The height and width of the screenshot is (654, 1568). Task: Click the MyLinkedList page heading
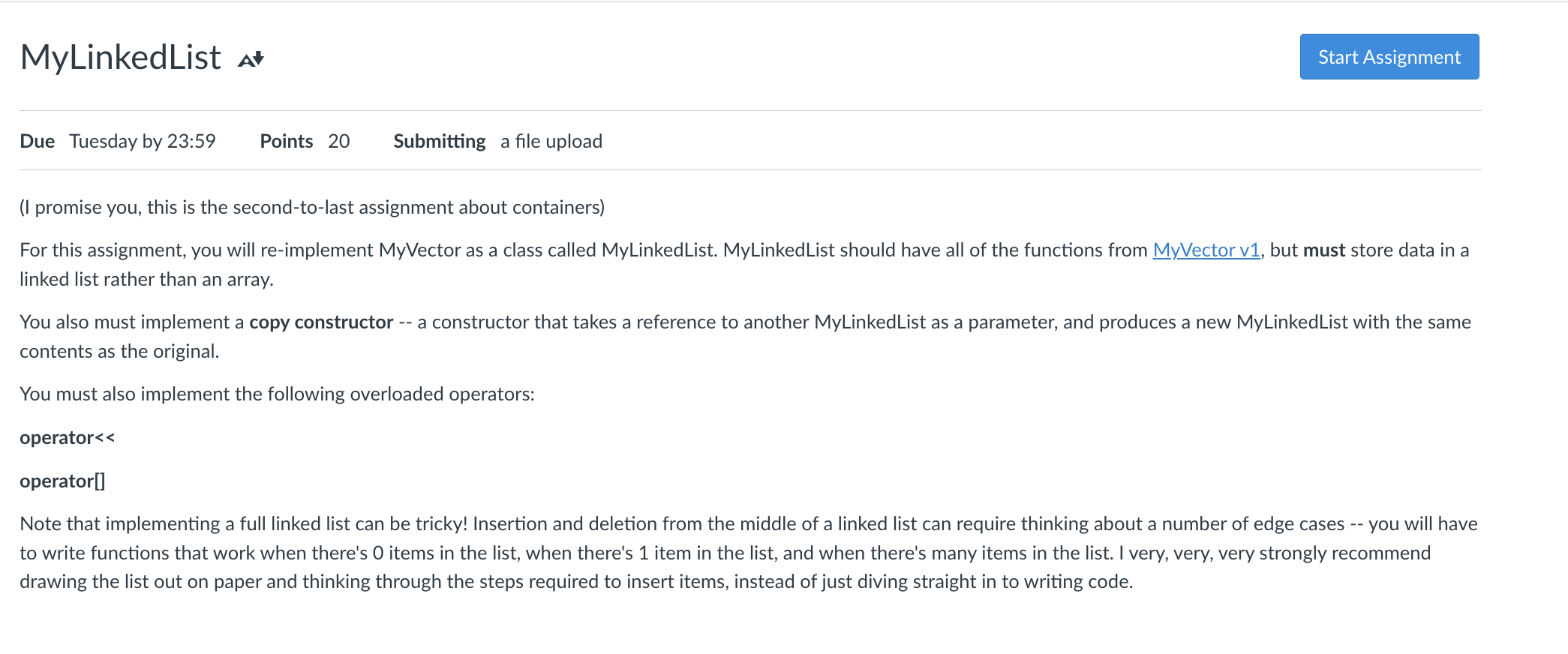click(122, 56)
